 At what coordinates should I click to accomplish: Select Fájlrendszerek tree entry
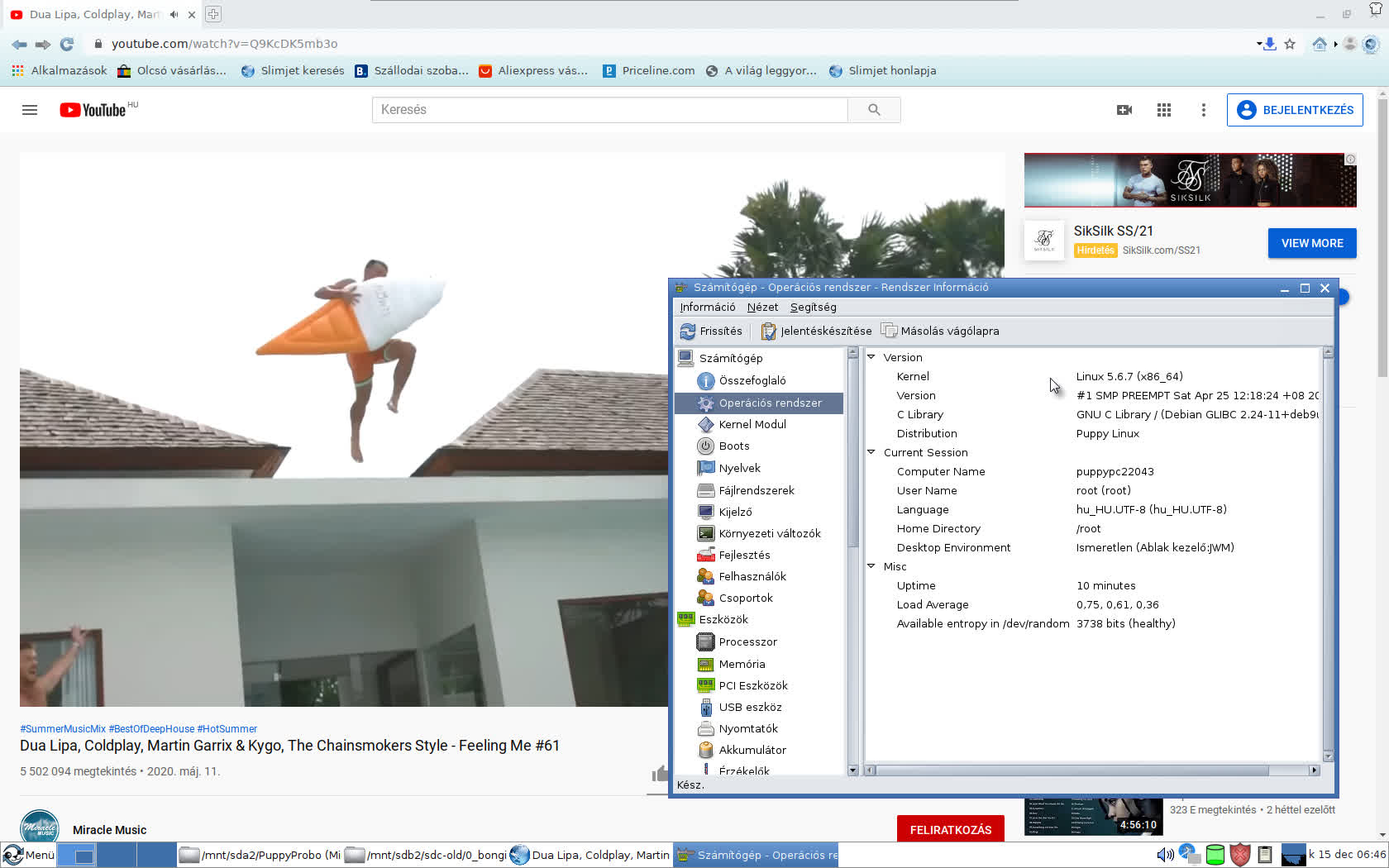click(x=756, y=490)
